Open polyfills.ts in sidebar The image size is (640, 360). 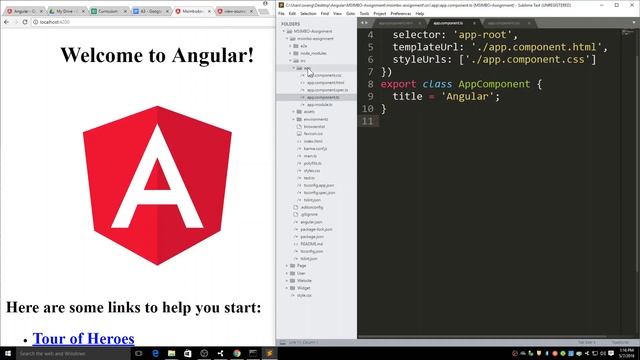(x=313, y=163)
